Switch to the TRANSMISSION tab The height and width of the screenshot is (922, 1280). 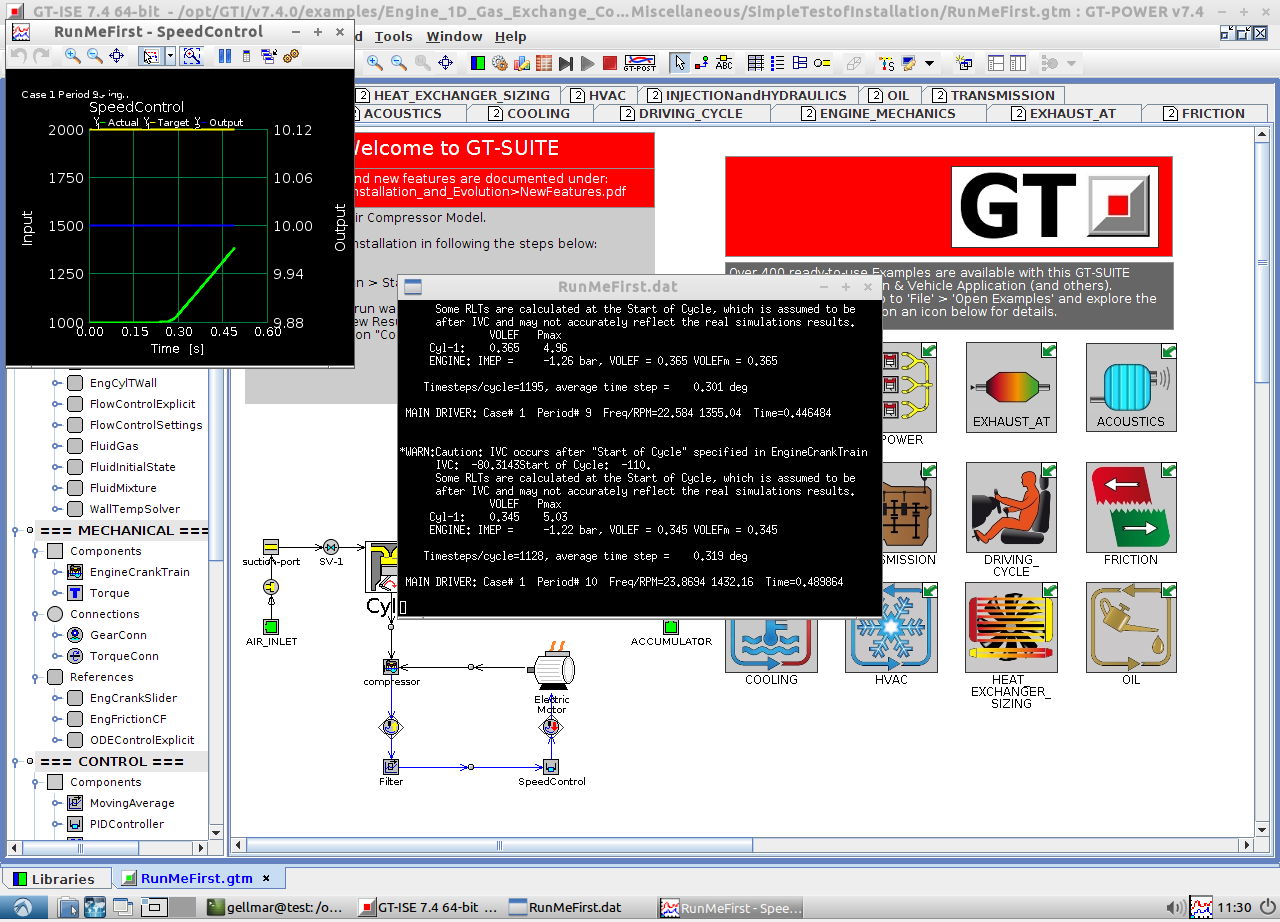[x=993, y=95]
